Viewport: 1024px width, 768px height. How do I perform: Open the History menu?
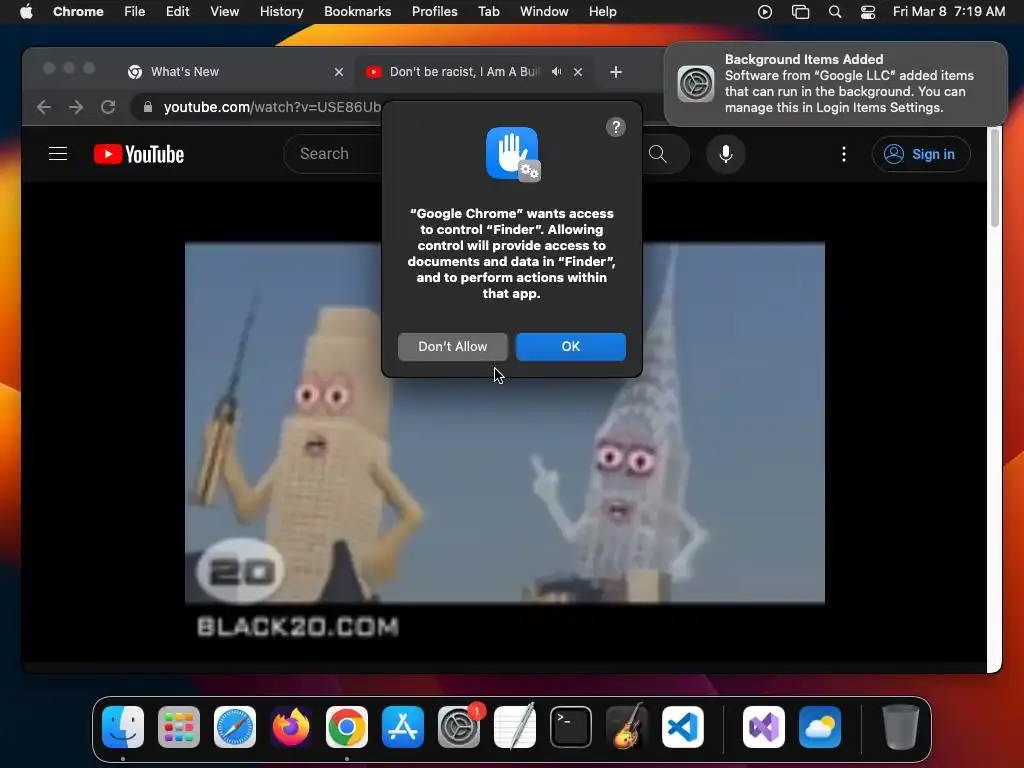[x=281, y=12]
